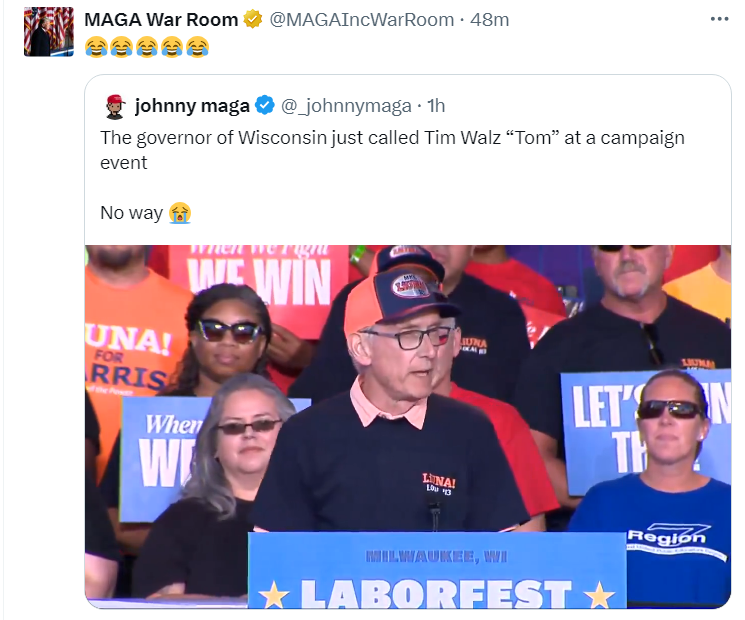Open the @_johnnymaga handle
745x620 pixels.
click(346, 105)
